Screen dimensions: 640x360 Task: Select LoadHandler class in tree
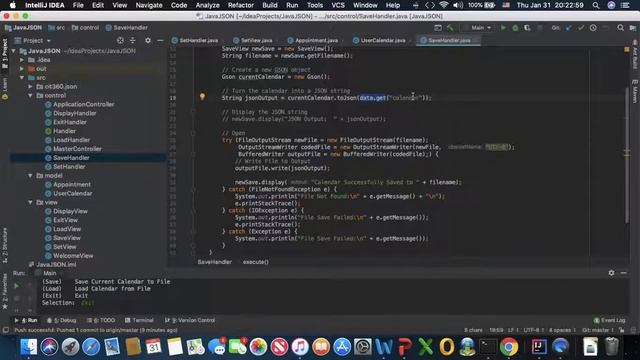coord(71,140)
